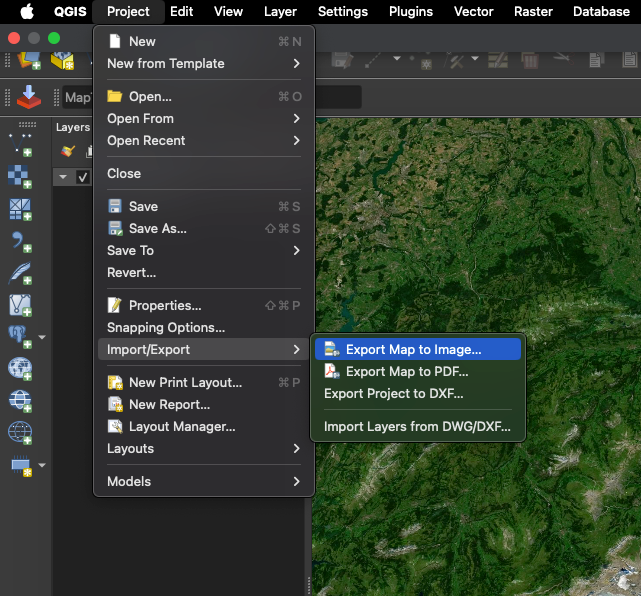The image size is (641, 596).
Task: Open the View menu
Action: click(x=229, y=11)
